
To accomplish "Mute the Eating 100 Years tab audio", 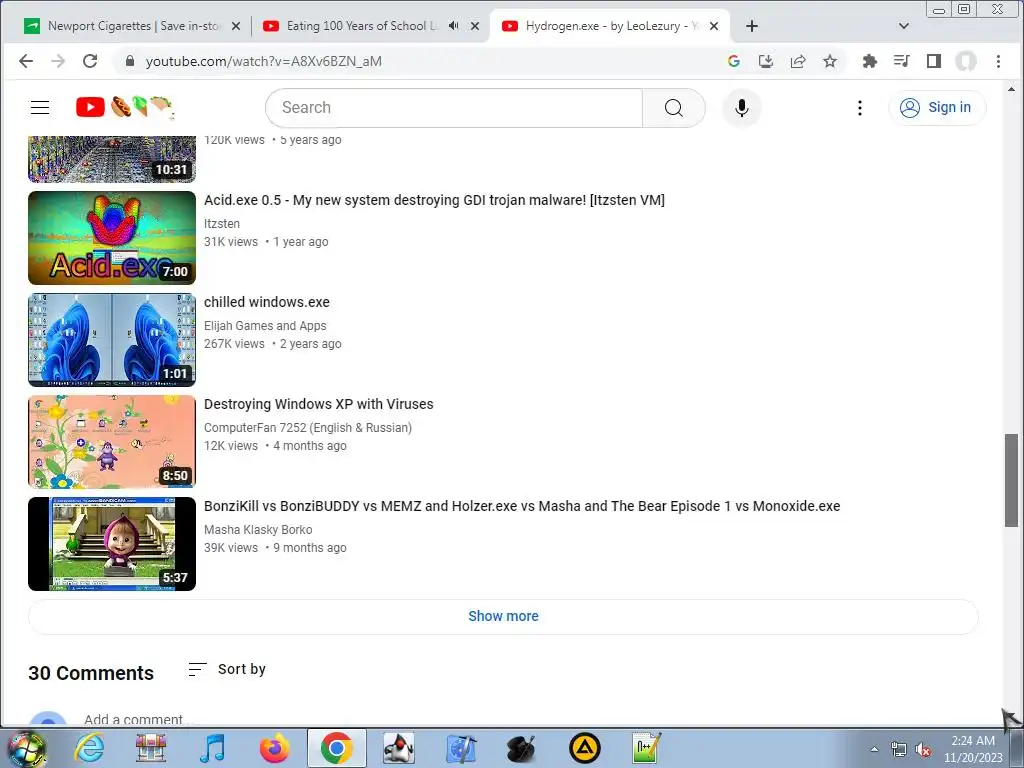I will (x=454, y=26).
